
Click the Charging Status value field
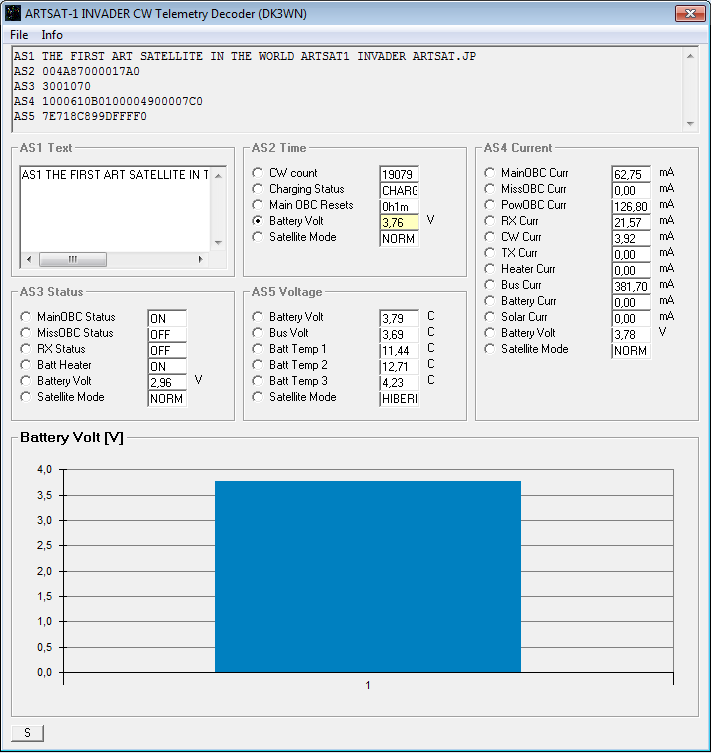[x=399, y=190]
